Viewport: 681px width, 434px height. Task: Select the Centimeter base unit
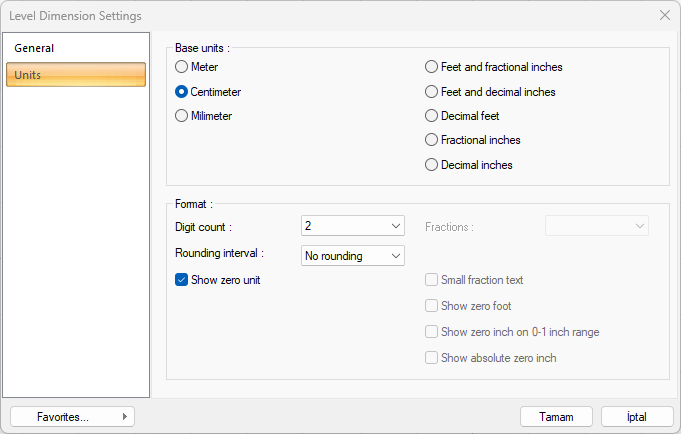coord(182,92)
